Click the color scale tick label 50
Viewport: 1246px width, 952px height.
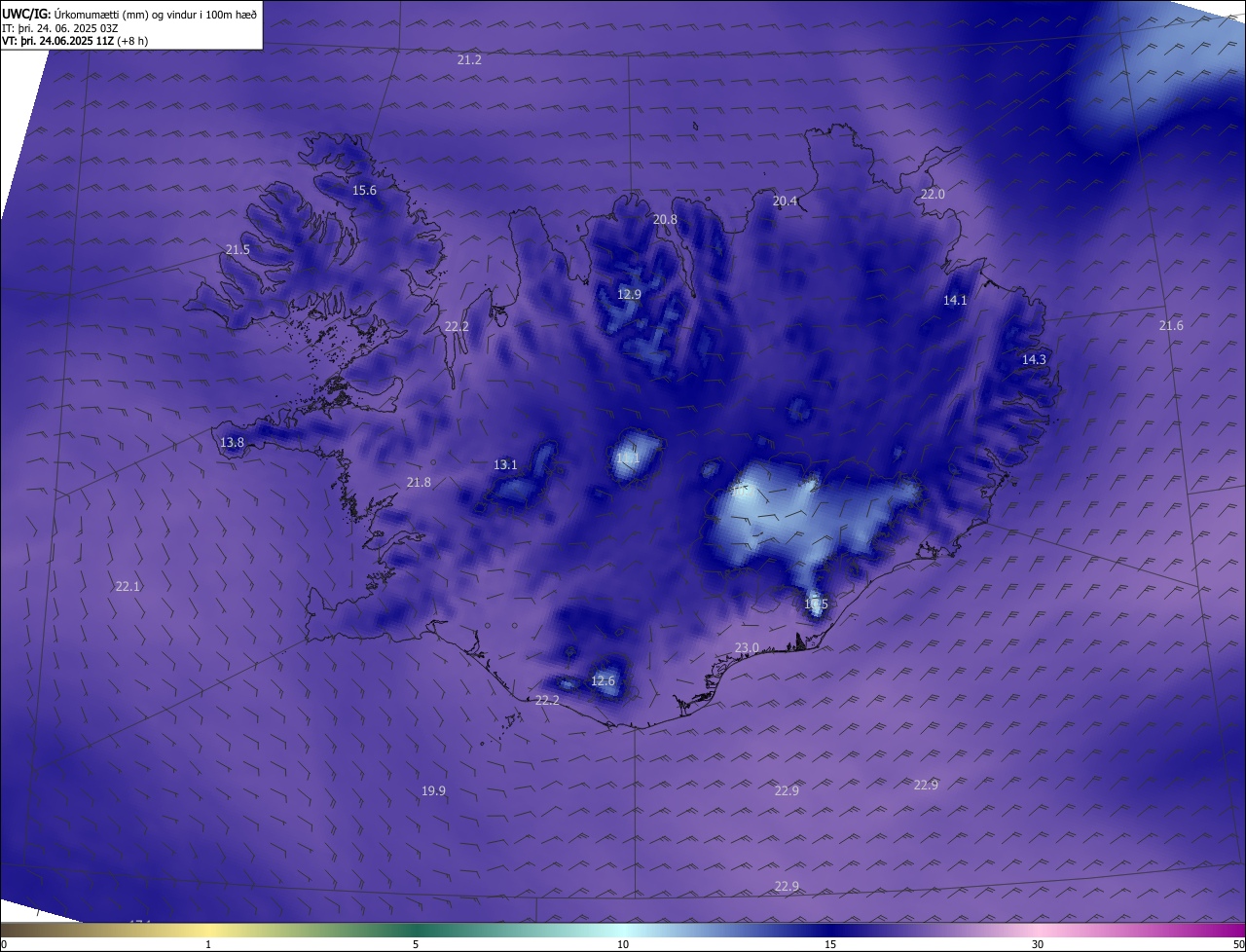pyautogui.click(x=1238, y=944)
